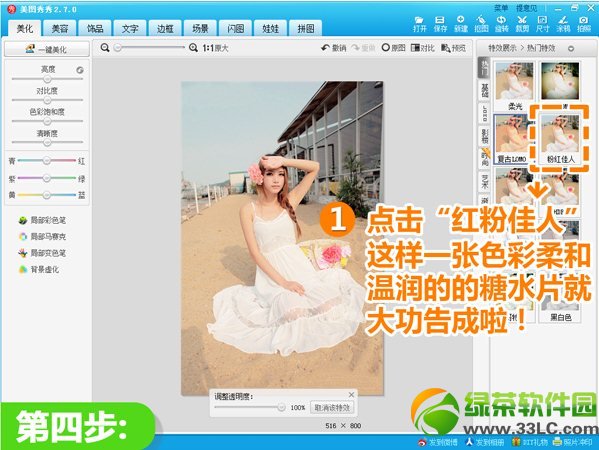This screenshot has width=599, height=450.
Task: Close the 调整透明度 popup
Action: [351, 395]
